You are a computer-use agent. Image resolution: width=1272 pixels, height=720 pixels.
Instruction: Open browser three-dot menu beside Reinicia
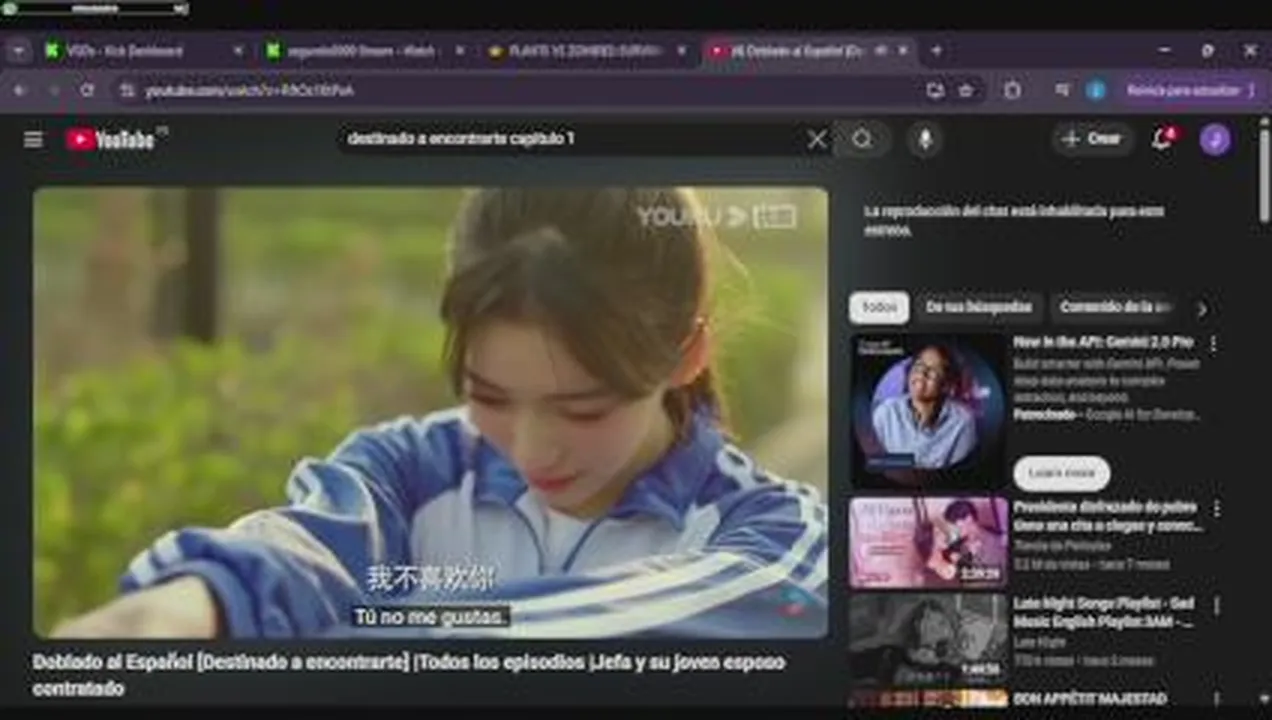point(1252,90)
